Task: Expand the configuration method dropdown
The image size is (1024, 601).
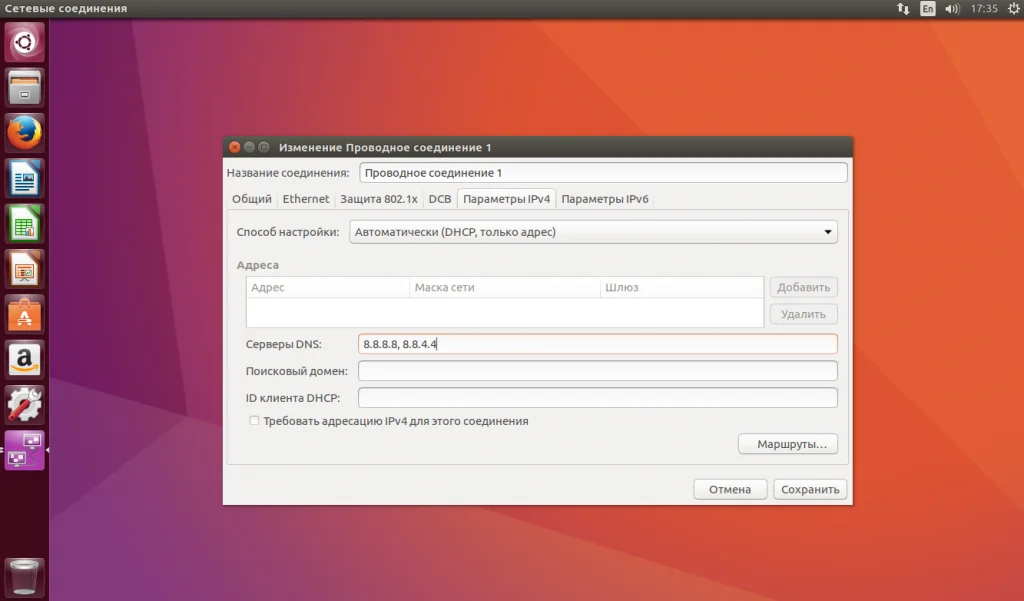Action: click(595, 232)
